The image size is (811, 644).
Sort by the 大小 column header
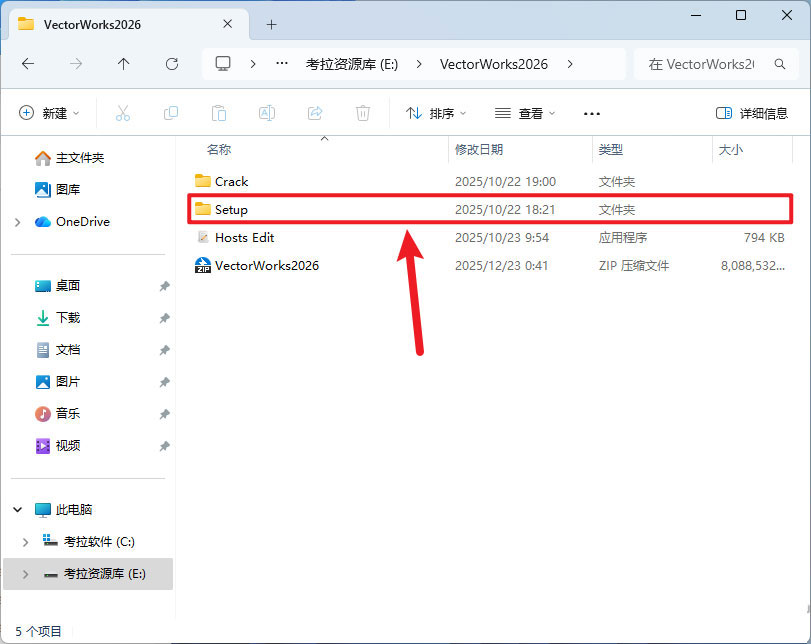pos(730,150)
